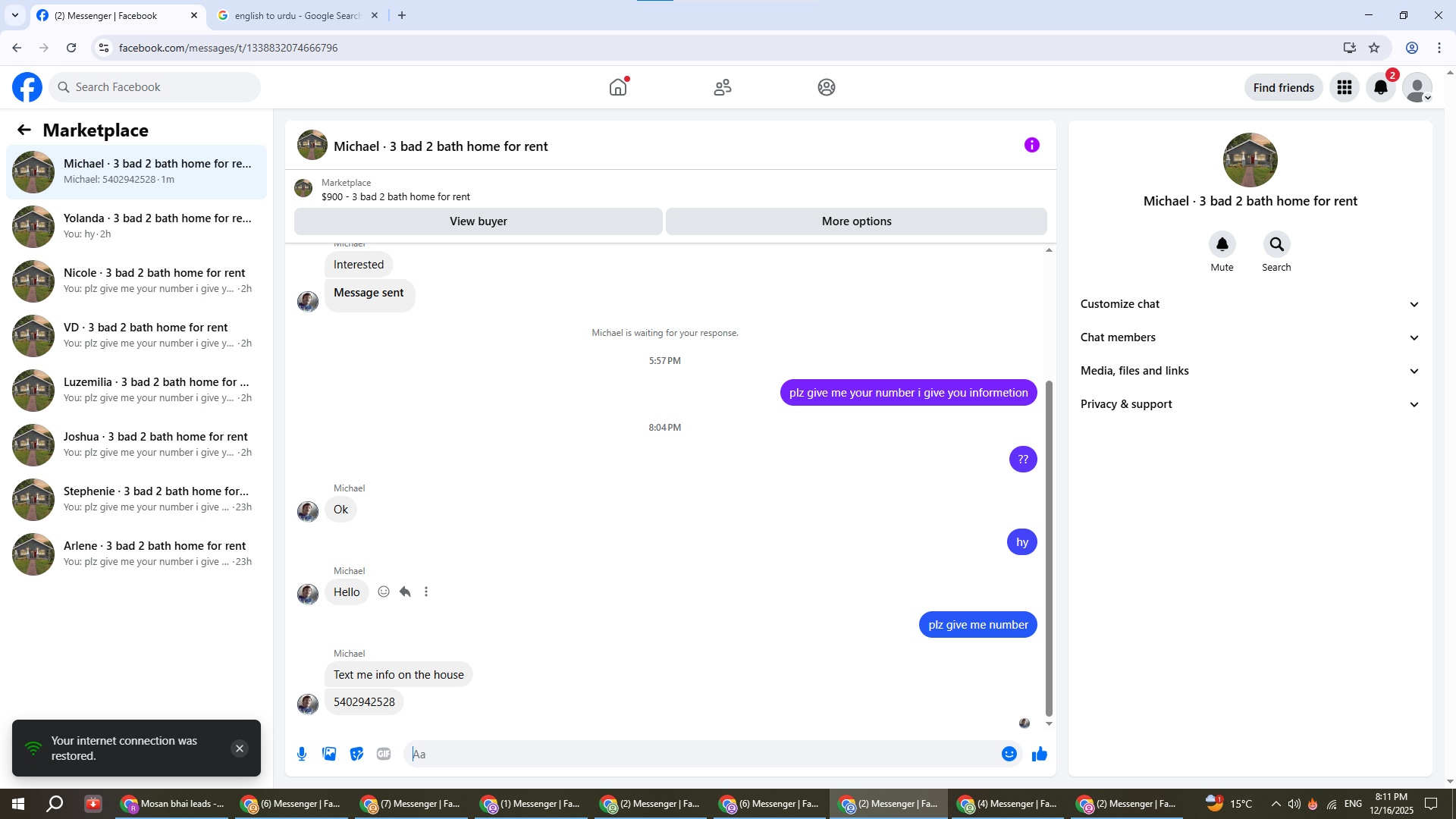Choose a sticker for the message
Screen dimensions: 1456x819
point(356,754)
